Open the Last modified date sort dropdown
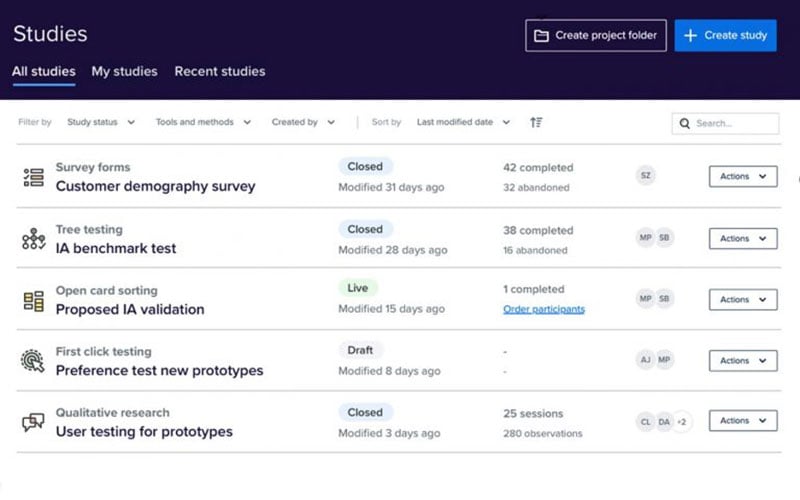 click(x=463, y=122)
